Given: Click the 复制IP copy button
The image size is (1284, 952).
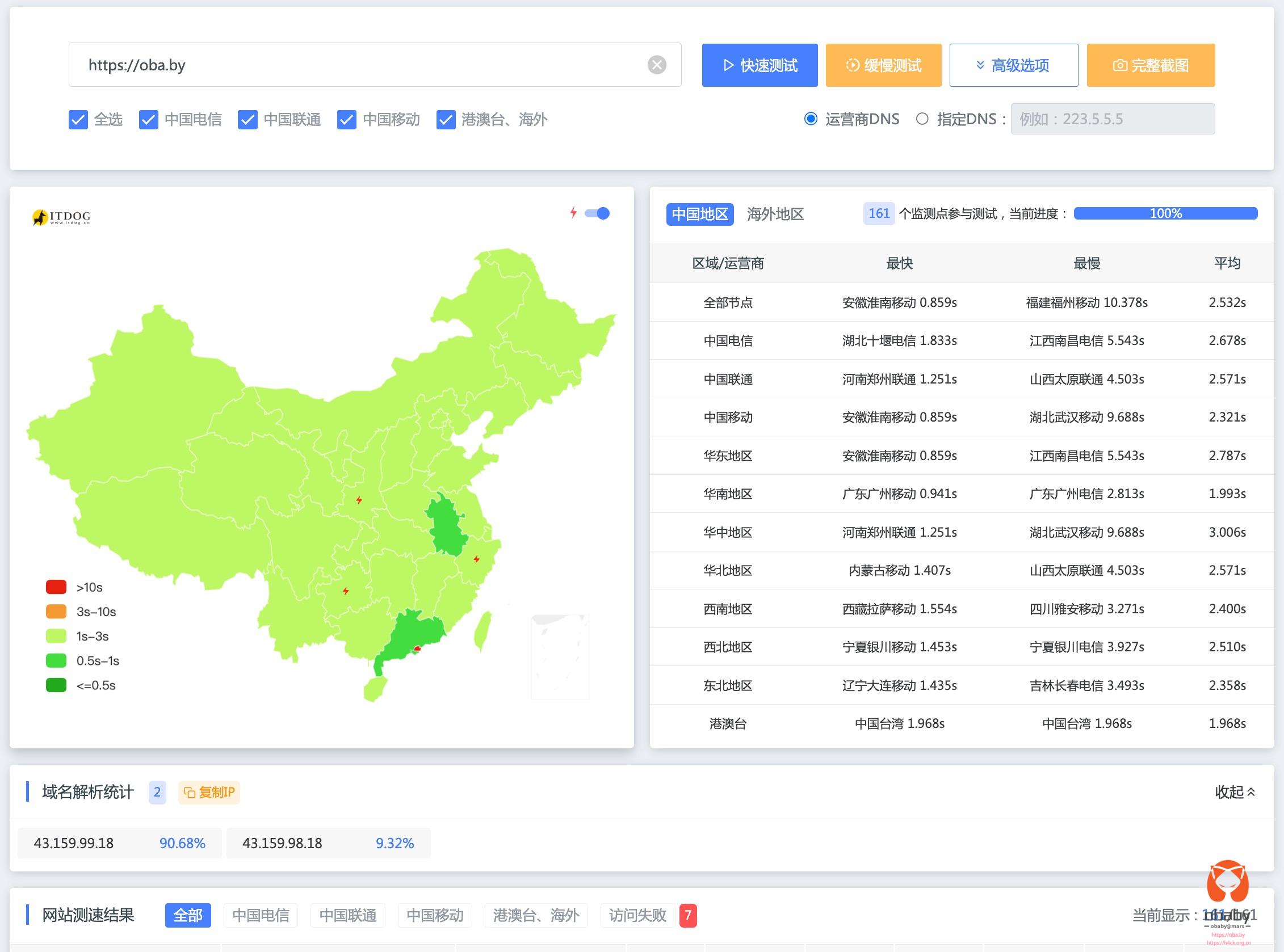Looking at the screenshot, I should [209, 793].
